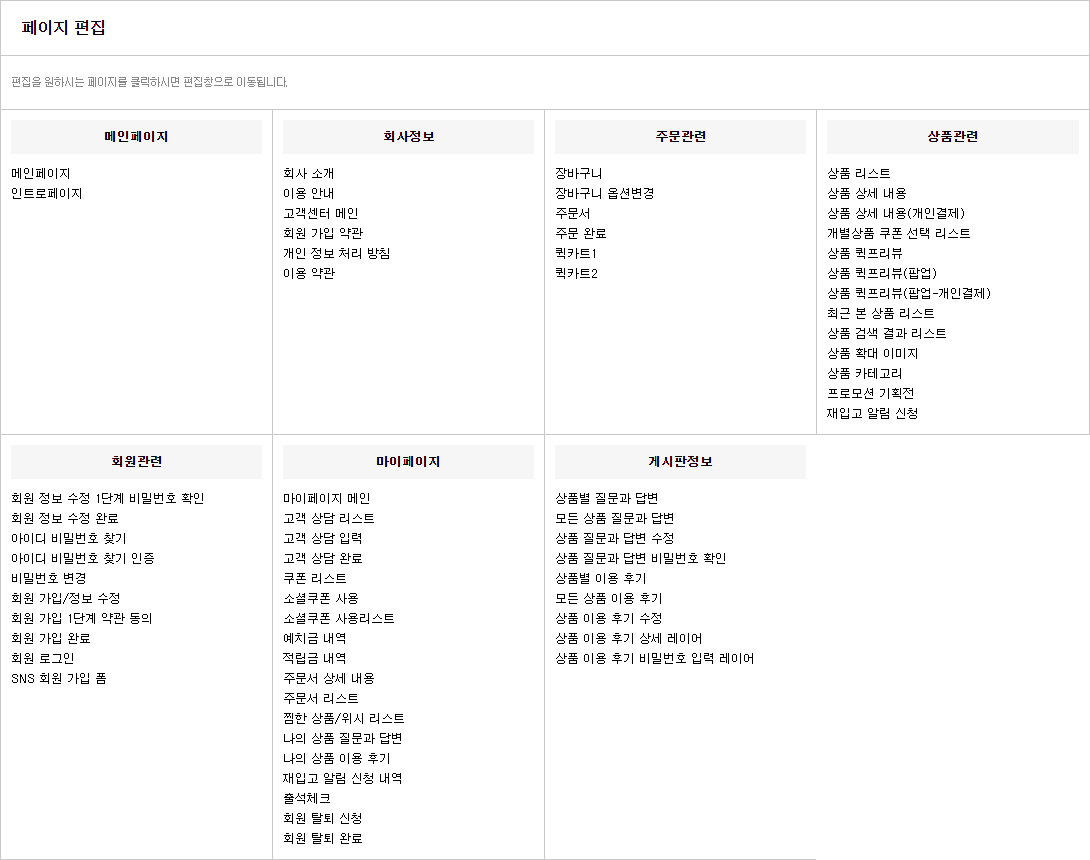Image resolution: width=1090 pixels, height=860 pixels.
Task: Open SNS 회원 가입 폼
Action: [x=59, y=679]
